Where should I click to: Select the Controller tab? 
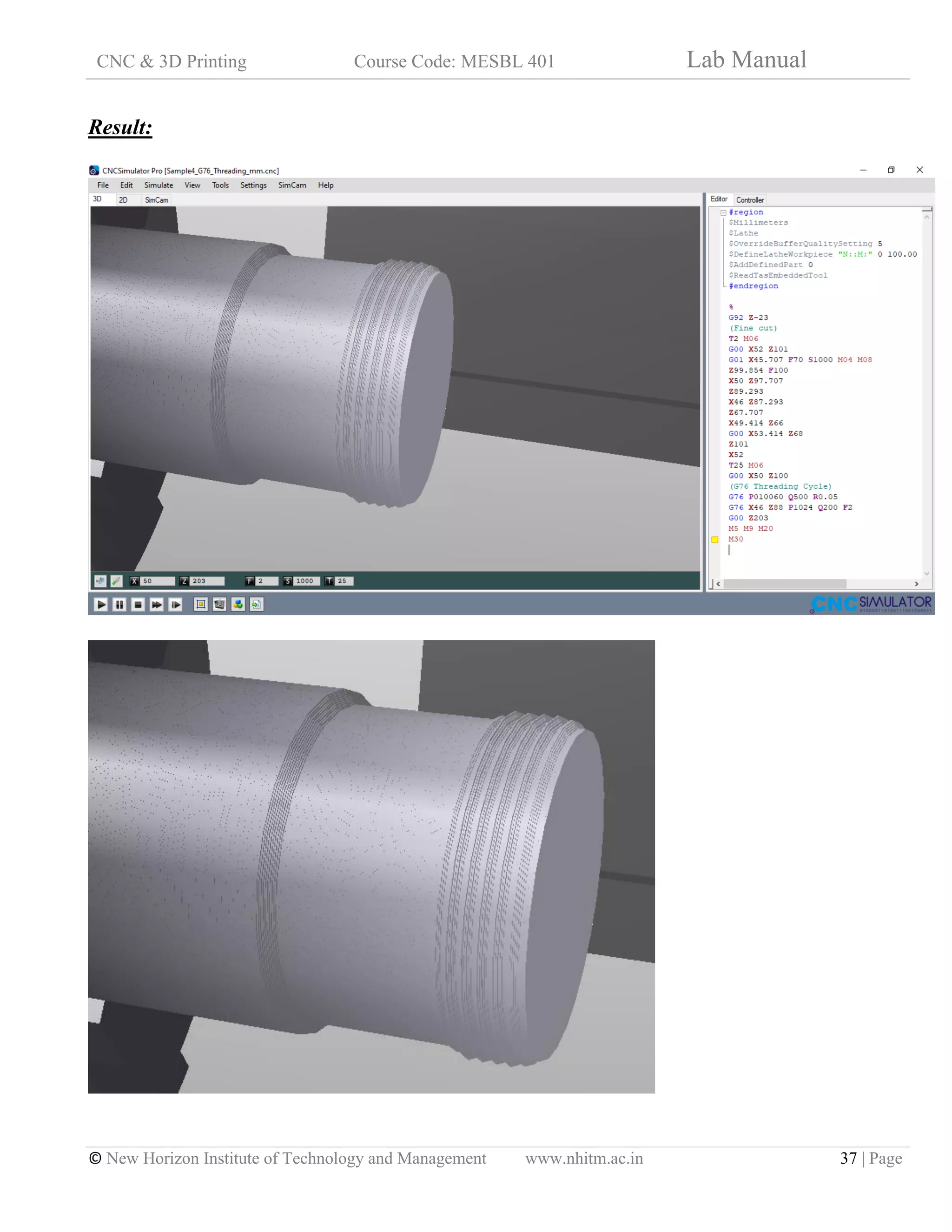click(x=750, y=200)
